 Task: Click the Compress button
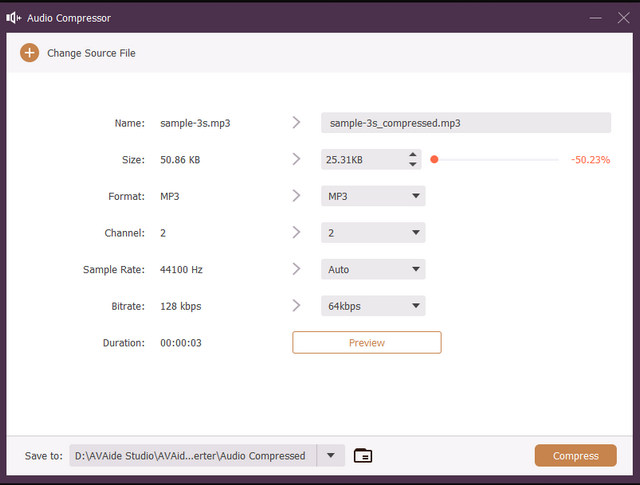[575, 456]
